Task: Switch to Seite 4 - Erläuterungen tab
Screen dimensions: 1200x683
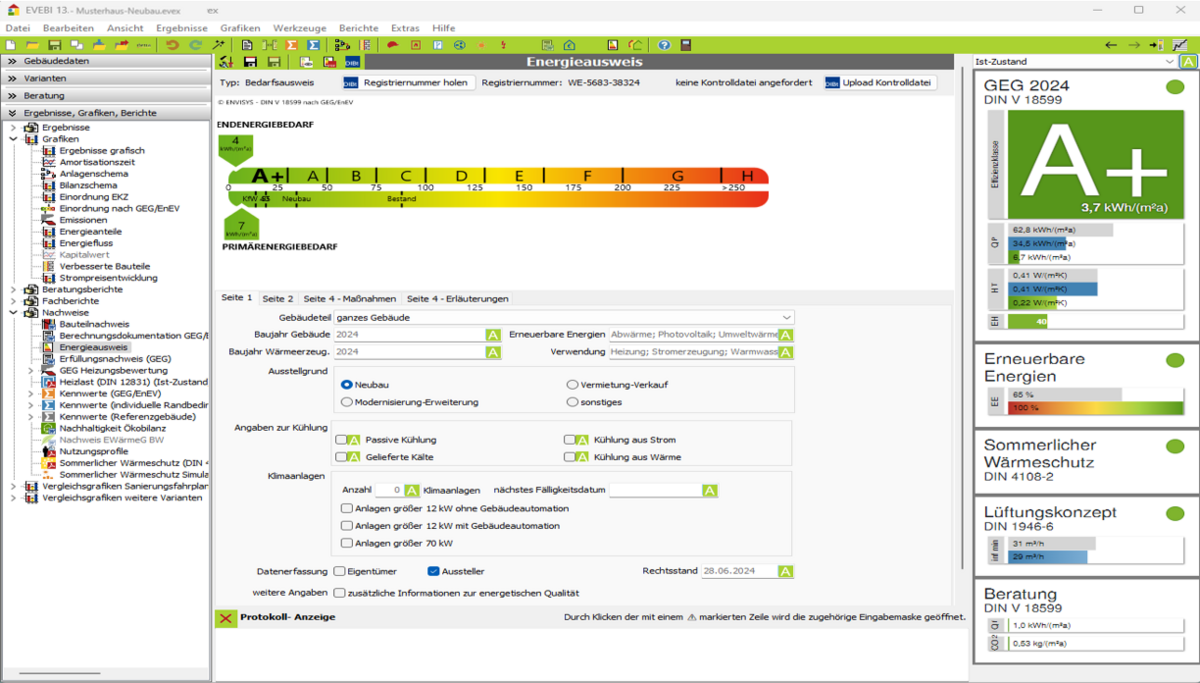Action: pos(457,298)
